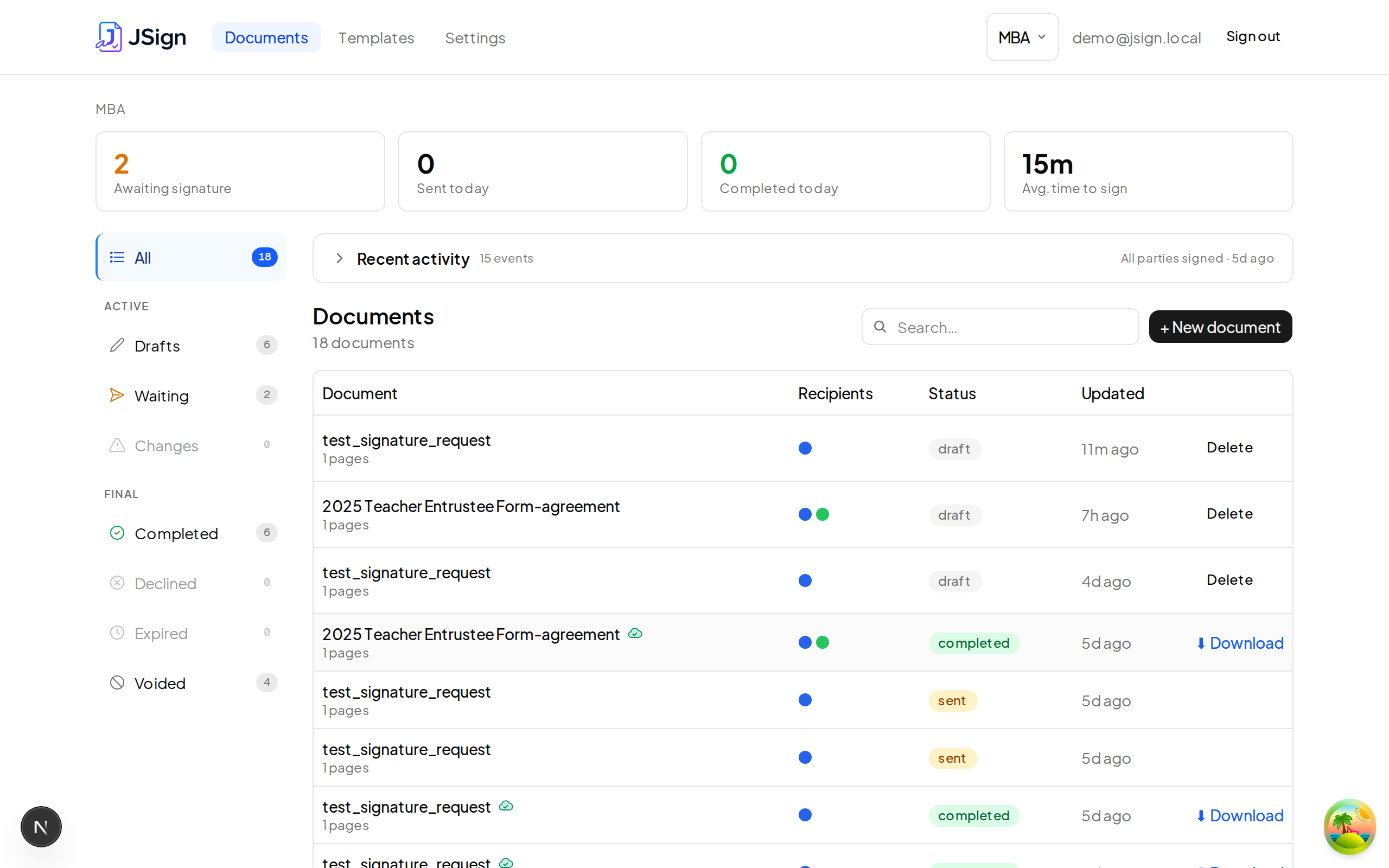This screenshot has height=868, width=1389.
Task: Click the Status column header
Action: pyautogui.click(x=952, y=393)
